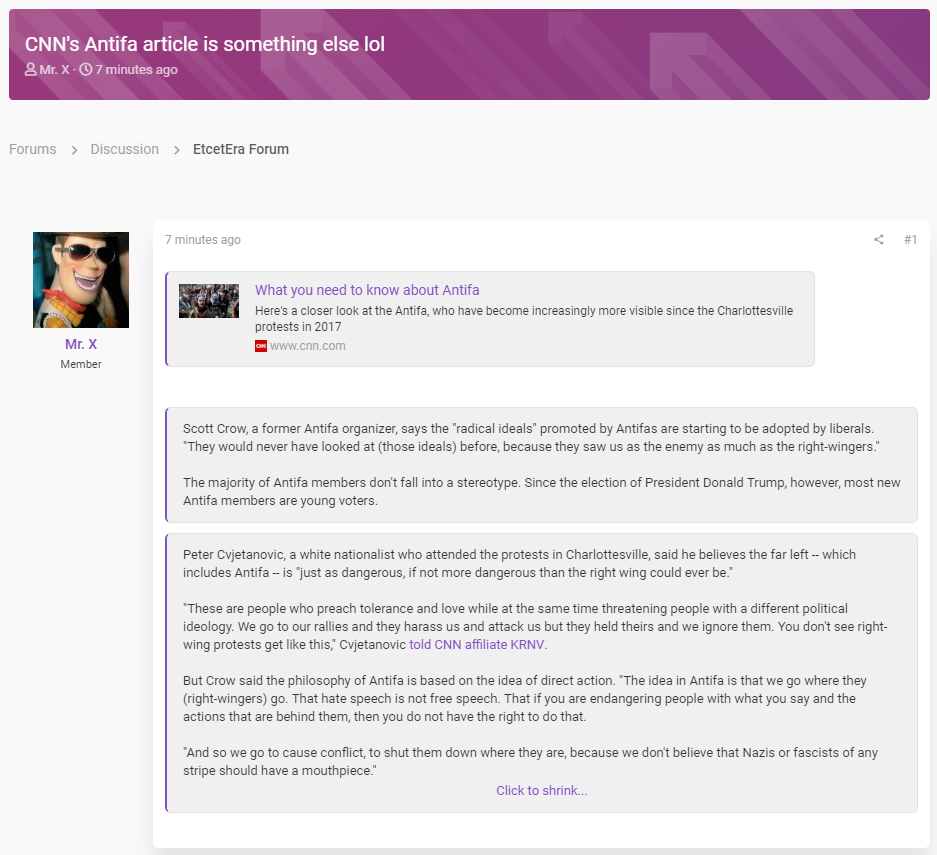Click paragraph starting 'The majority of Antifa members'
This screenshot has width=937, height=855.
tap(541, 491)
